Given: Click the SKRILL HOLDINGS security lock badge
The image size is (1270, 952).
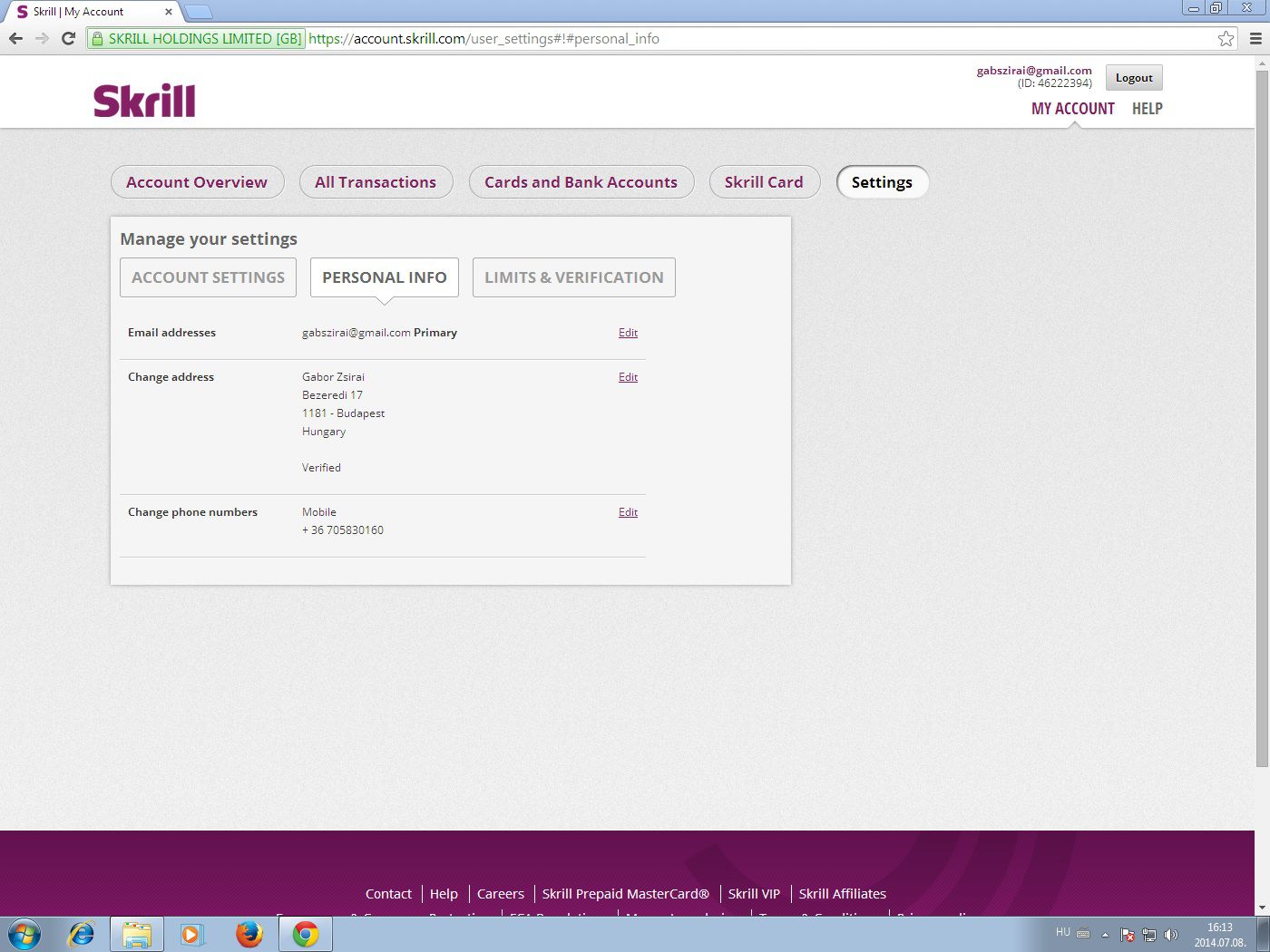Looking at the screenshot, I should (196, 38).
